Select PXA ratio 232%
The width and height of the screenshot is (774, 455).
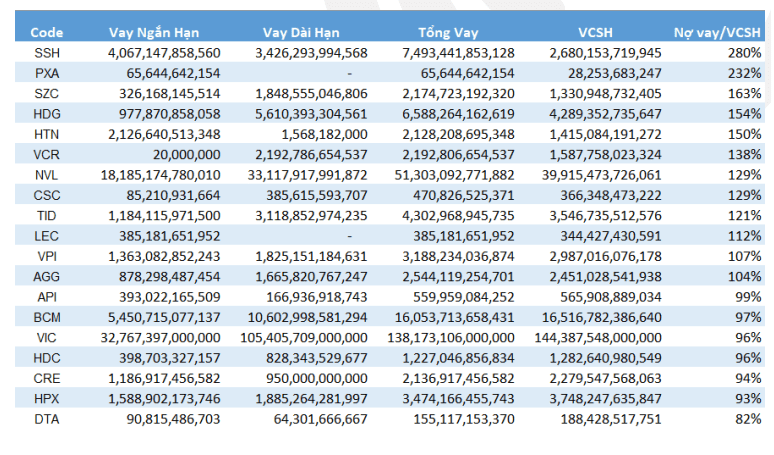tap(744, 74)
